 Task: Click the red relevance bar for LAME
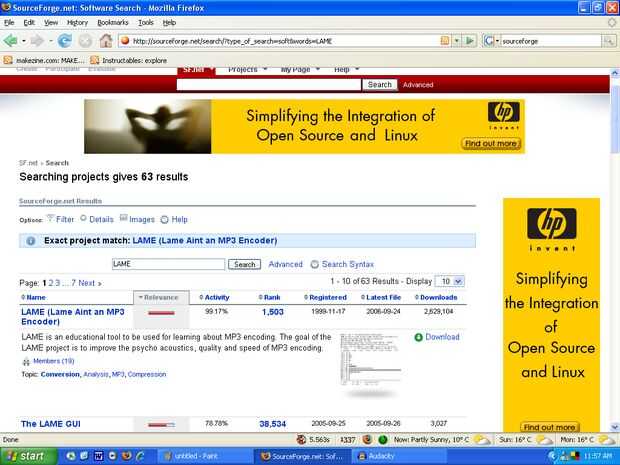(161, 313)
